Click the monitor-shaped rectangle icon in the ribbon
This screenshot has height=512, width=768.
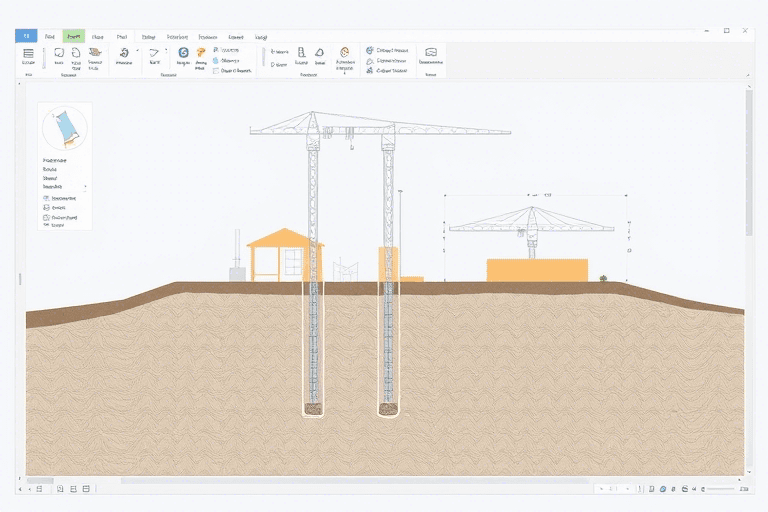pyautogui.click(x=431, y=52)
